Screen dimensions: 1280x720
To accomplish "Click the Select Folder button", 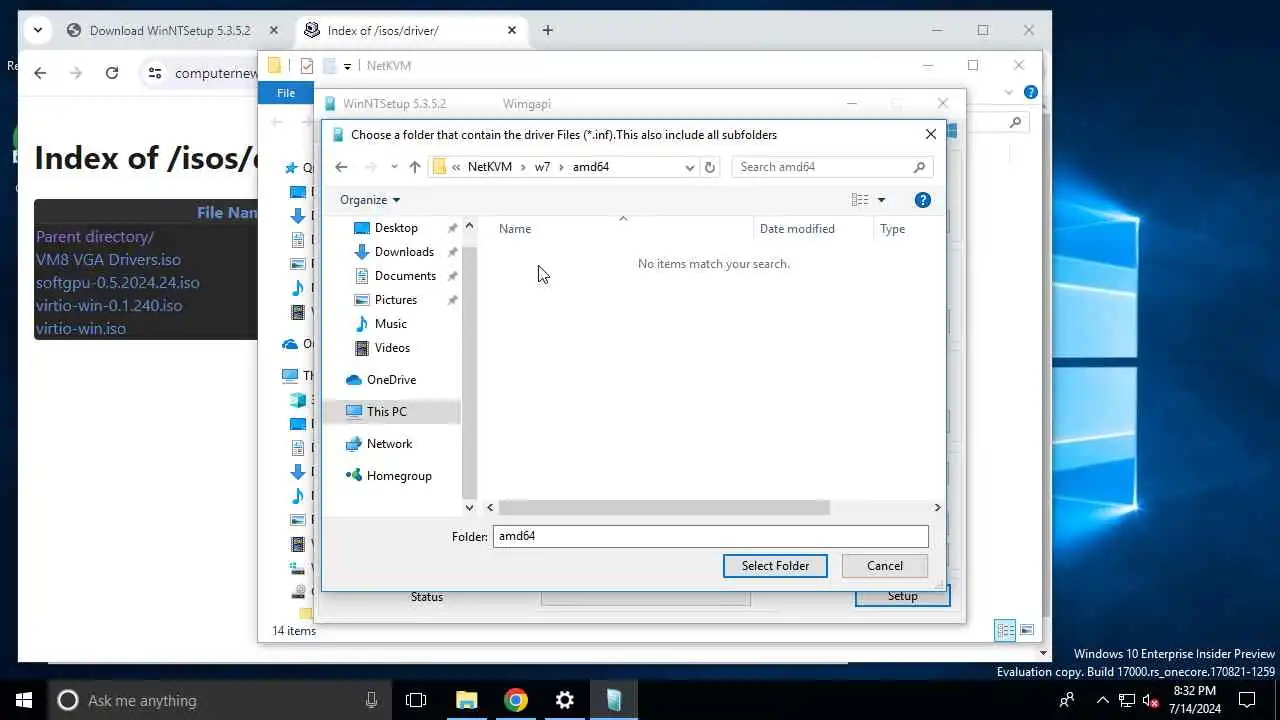I will coord(775,566).
